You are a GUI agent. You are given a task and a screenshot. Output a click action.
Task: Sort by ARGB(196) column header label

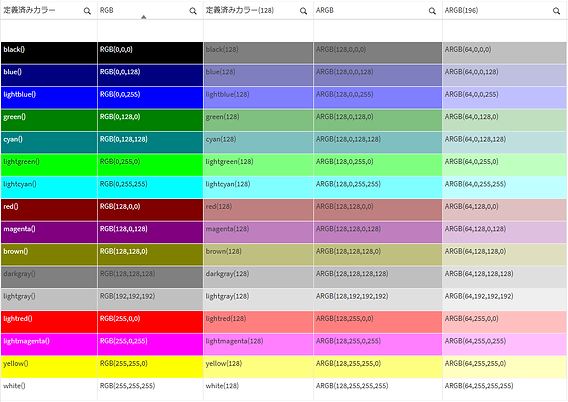(x=461, y=10)
